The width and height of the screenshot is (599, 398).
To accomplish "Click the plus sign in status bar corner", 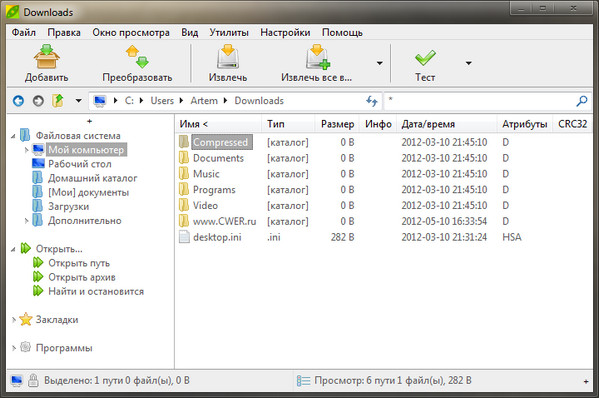I will [x=586, y=381].
